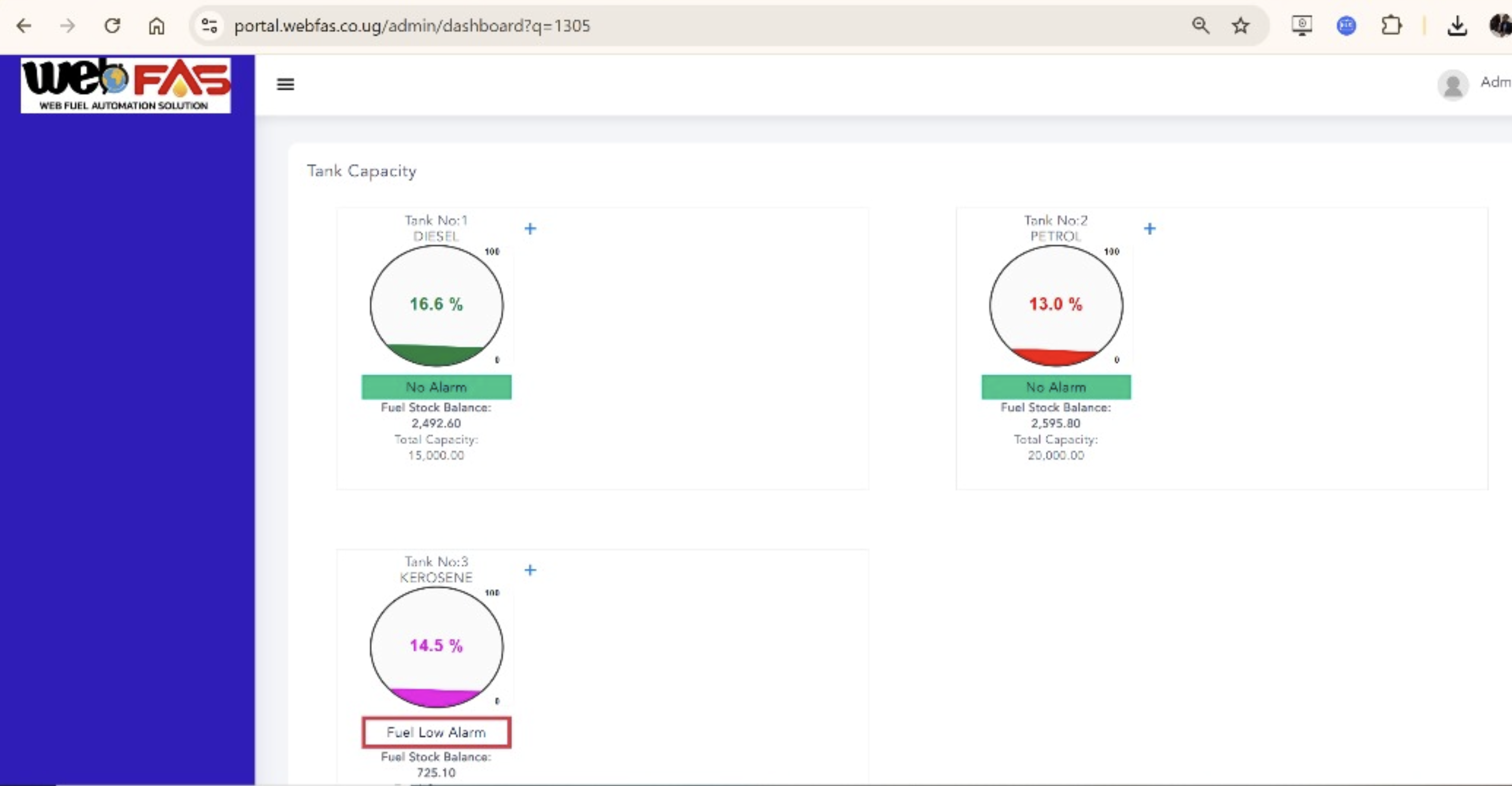Click the address bar URL field
The image size is (1512, 786).
411,25
